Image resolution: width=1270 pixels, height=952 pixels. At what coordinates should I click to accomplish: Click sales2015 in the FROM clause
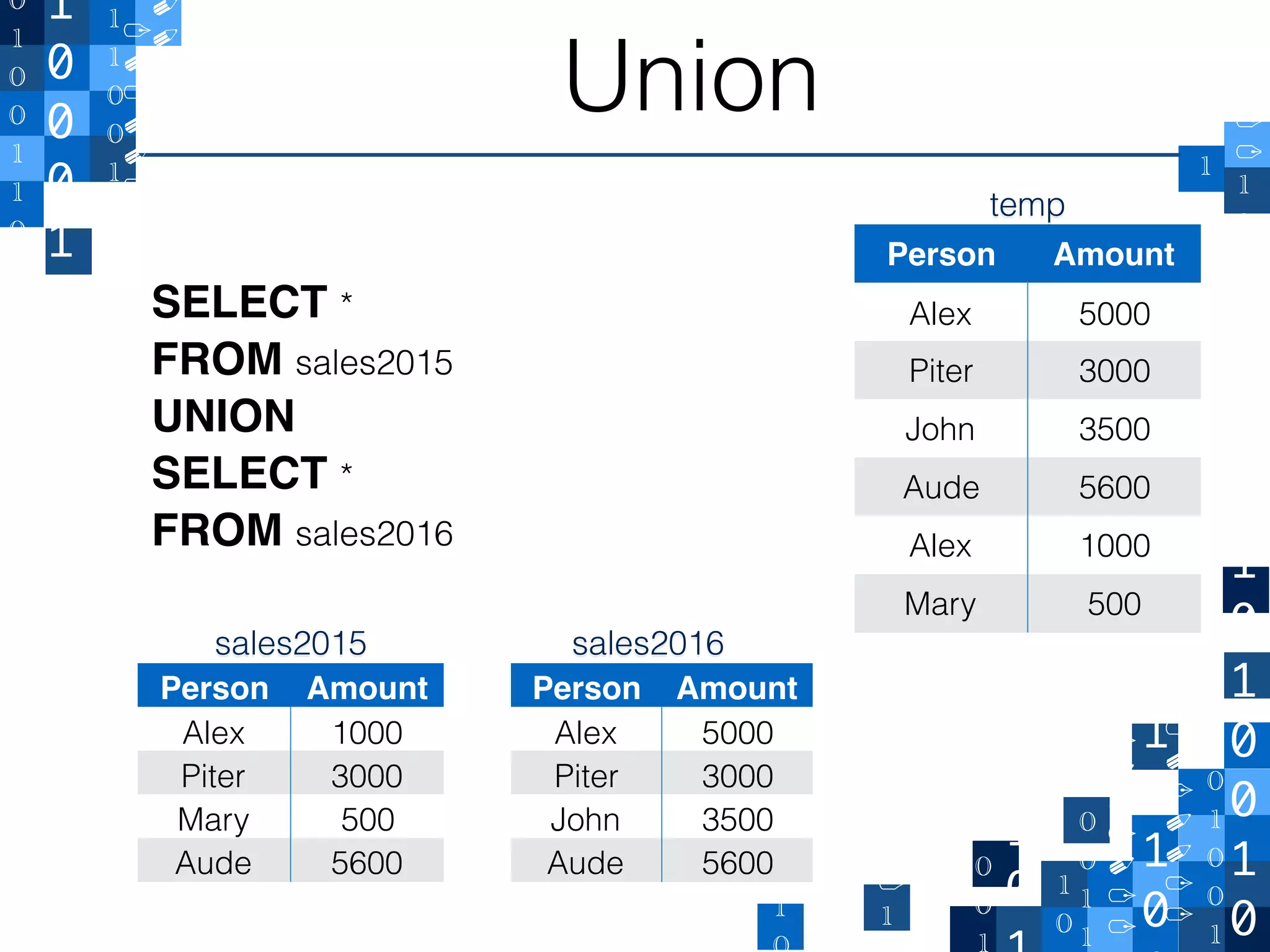click(x=374, y=363)
